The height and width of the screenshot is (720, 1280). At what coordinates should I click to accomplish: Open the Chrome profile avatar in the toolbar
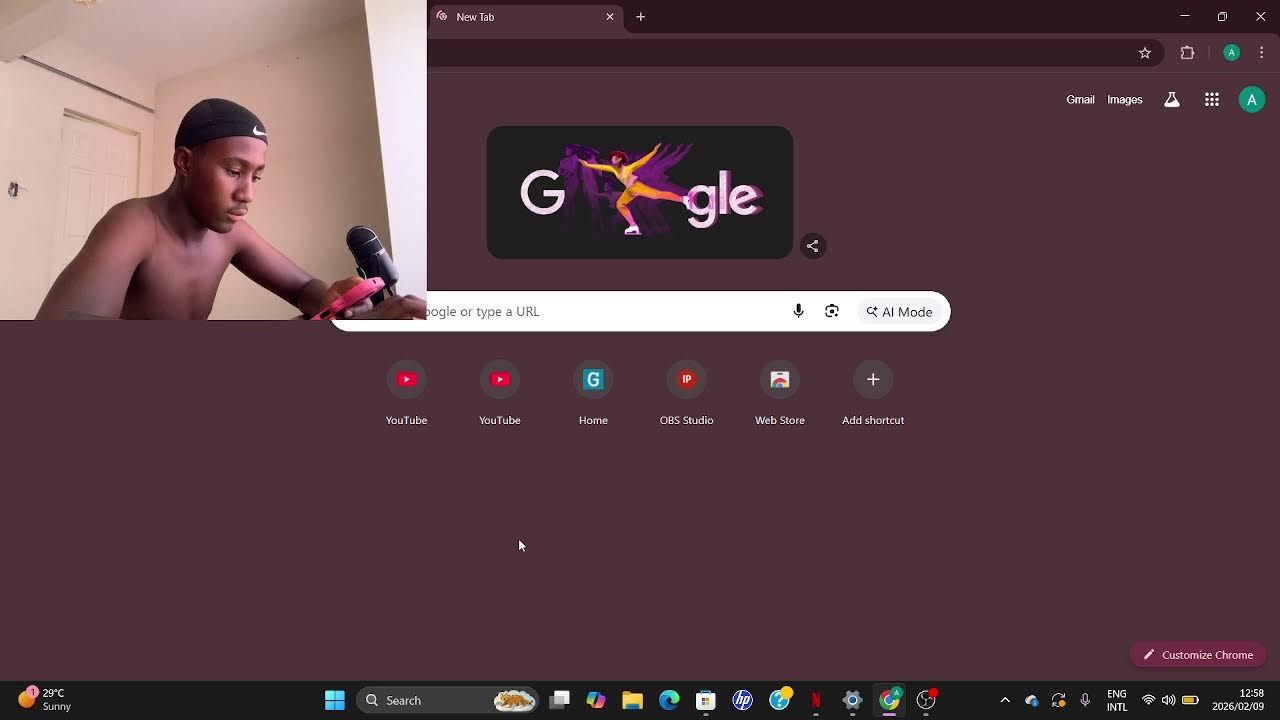point(1231,53)
